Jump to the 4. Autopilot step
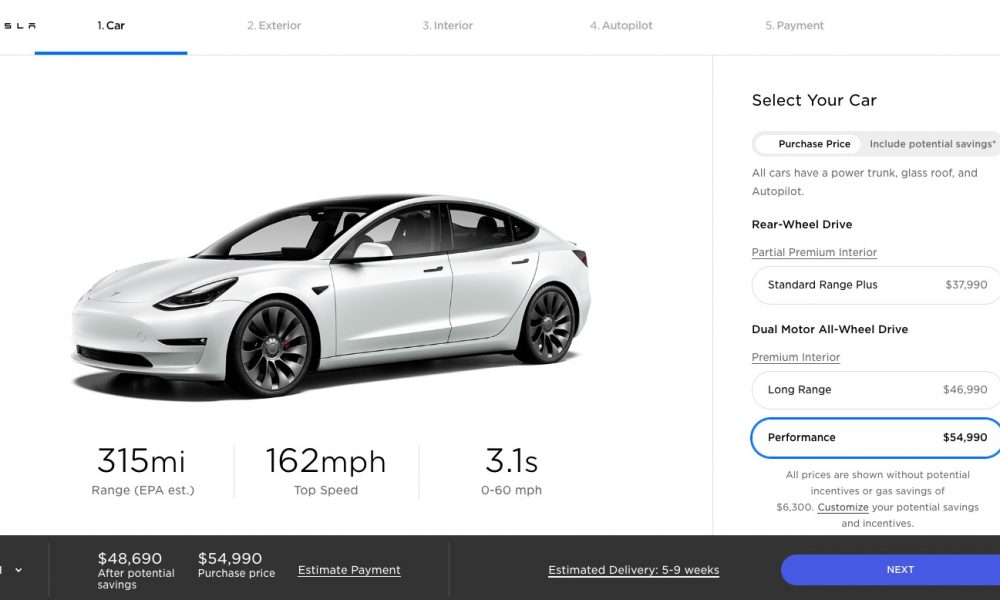The height and width of the screenshot is (600, 1000). coord(621,26)
